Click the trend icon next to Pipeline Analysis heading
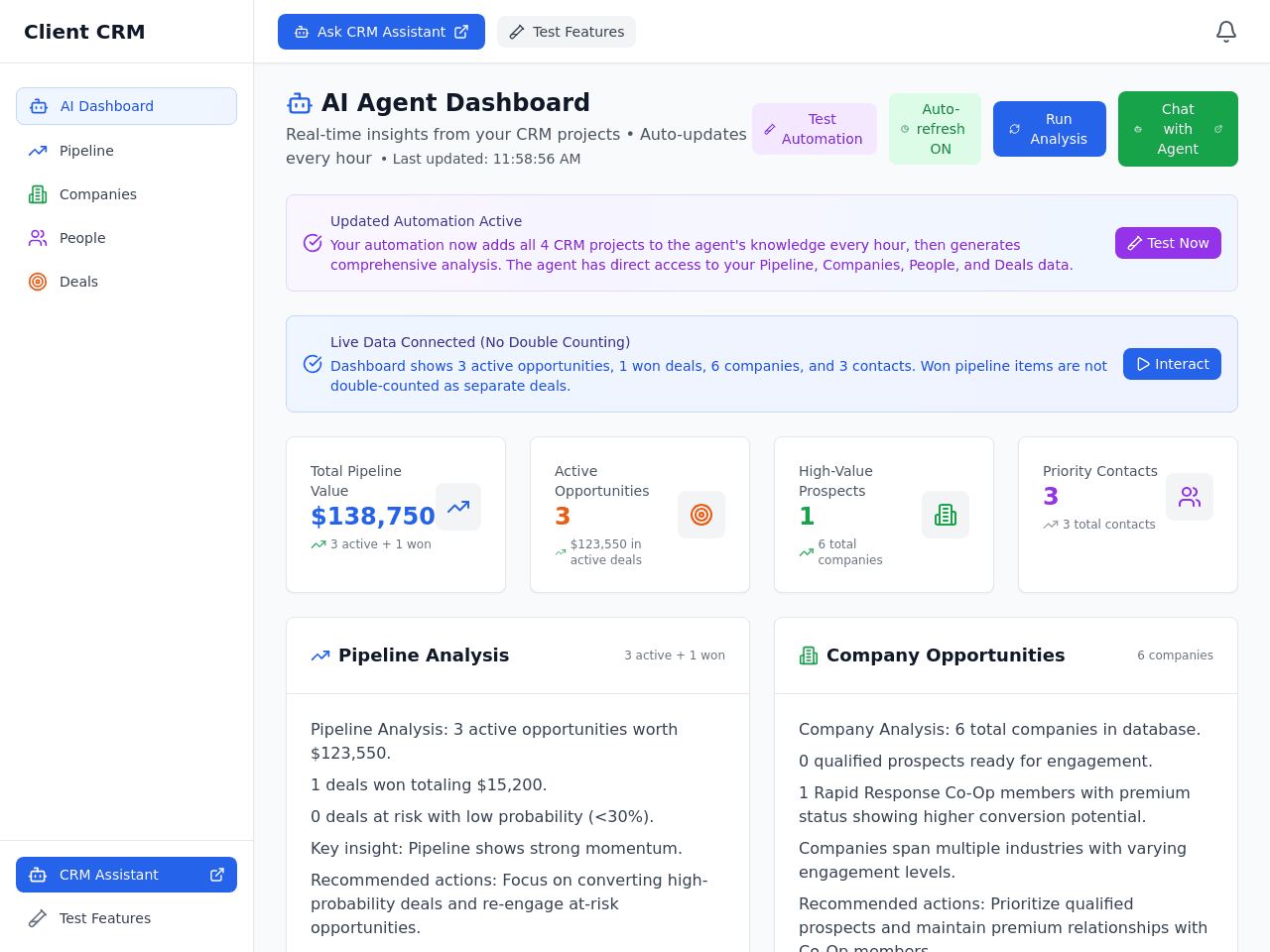This screenshot has height=952, width=1270. point(320,655)
